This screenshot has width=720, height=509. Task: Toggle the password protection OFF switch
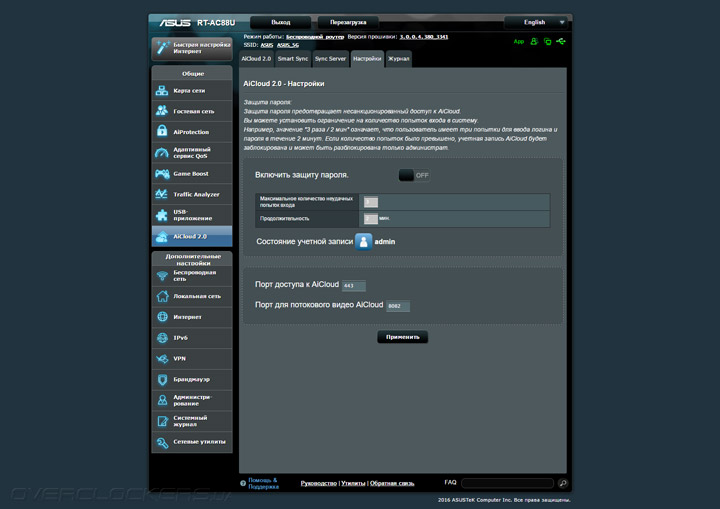point(414,175)
